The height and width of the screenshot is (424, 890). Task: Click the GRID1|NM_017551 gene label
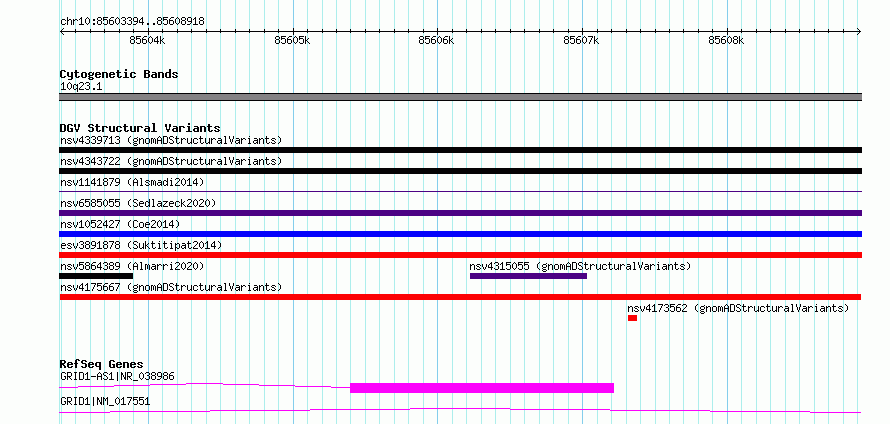105,401
